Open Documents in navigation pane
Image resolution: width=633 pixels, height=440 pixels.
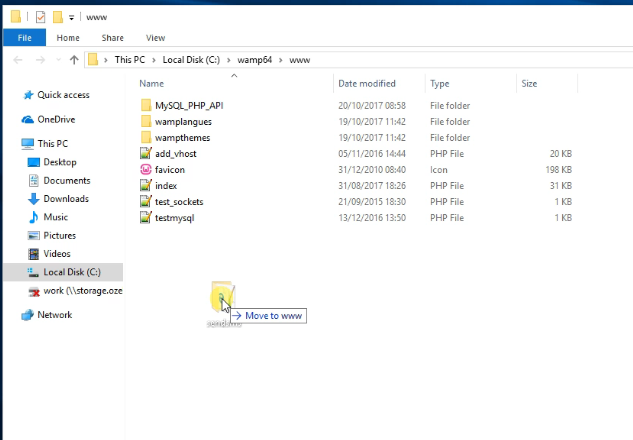coord(67,180)
